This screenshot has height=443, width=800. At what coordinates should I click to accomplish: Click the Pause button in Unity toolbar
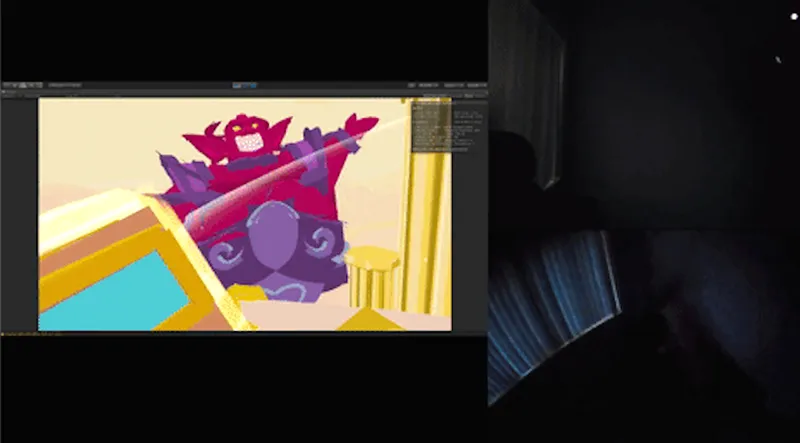pos(245,86)
